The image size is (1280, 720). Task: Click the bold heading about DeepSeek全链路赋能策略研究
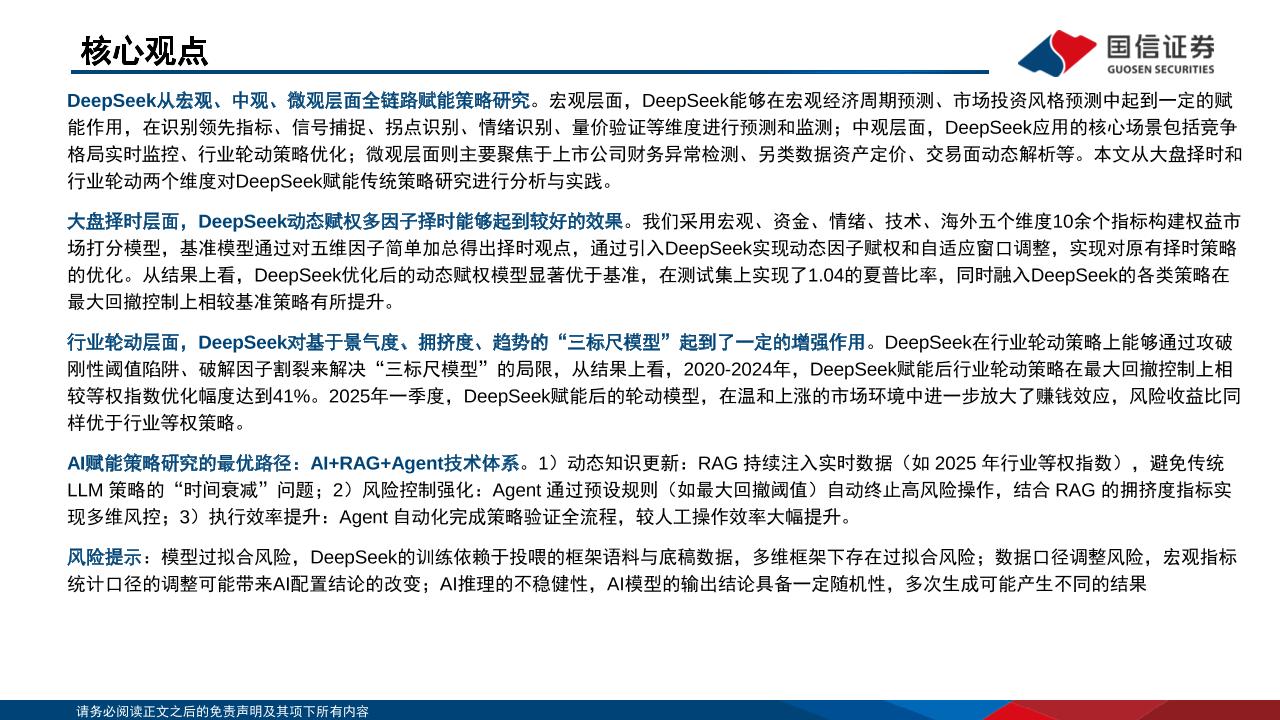[298, 101]
